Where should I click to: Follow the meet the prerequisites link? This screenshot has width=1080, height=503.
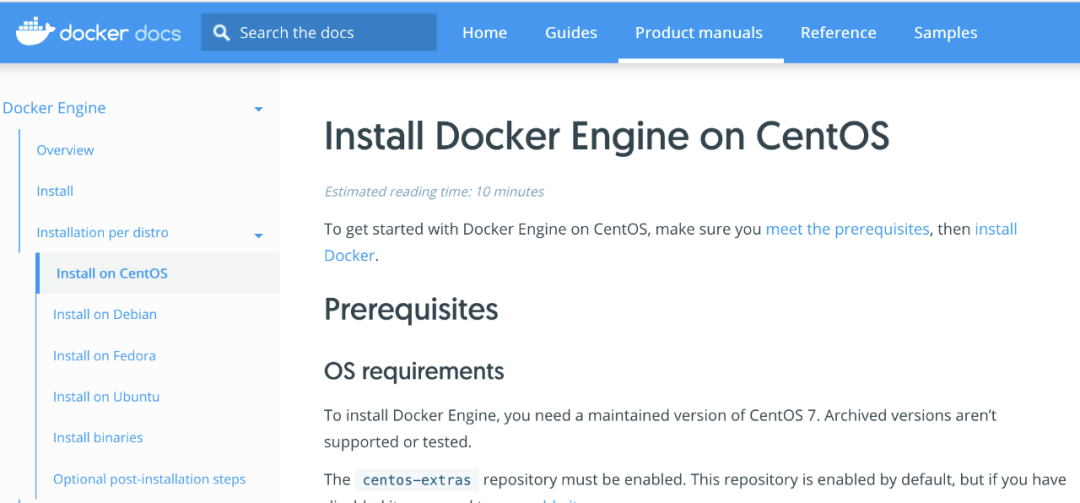847,229
